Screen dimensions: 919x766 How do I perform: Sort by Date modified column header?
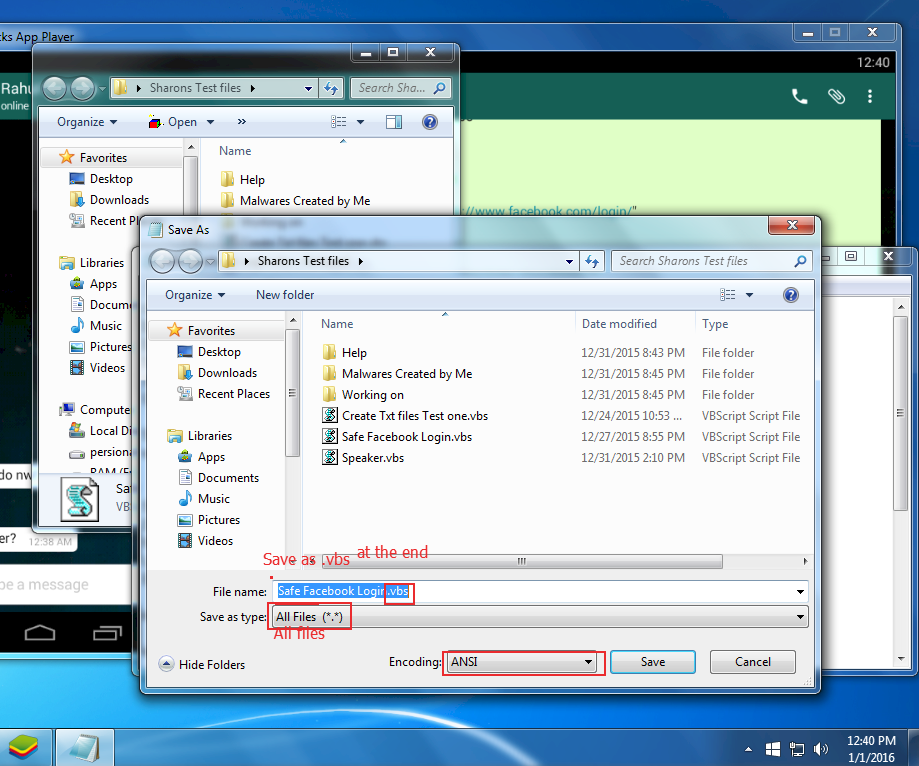tap(619, 324)
